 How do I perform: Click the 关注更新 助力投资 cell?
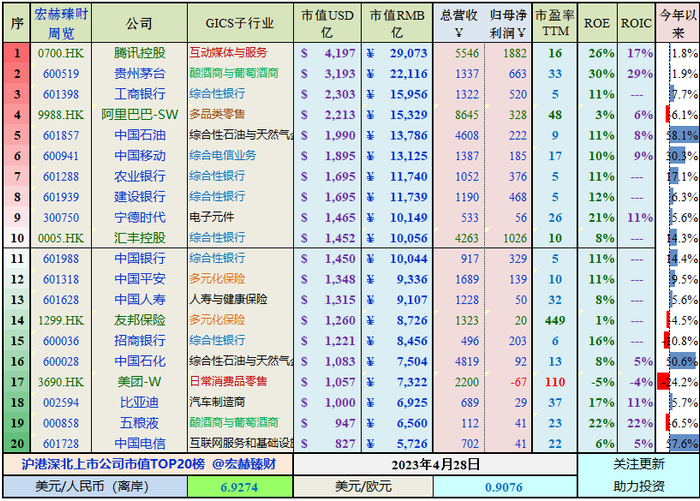click(x=638, y=475)
